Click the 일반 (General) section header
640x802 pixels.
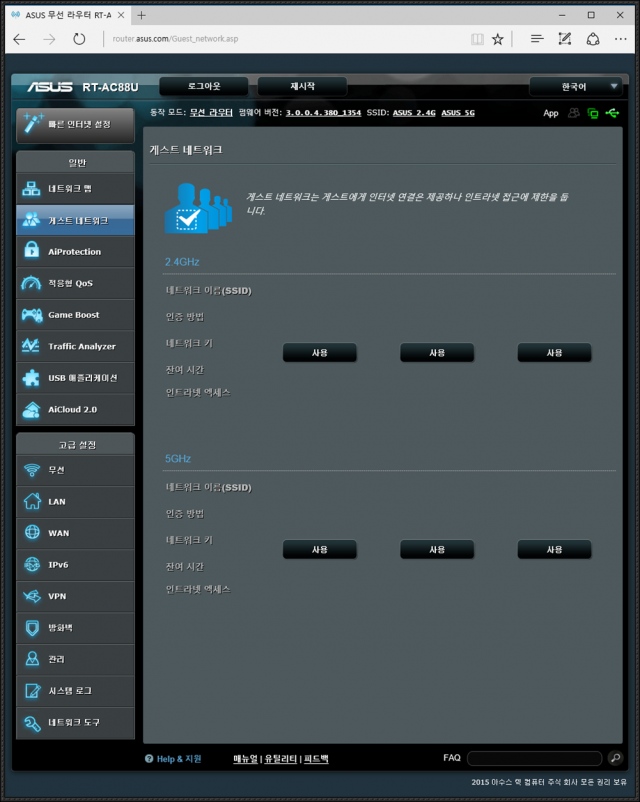[x=76, y=162]
